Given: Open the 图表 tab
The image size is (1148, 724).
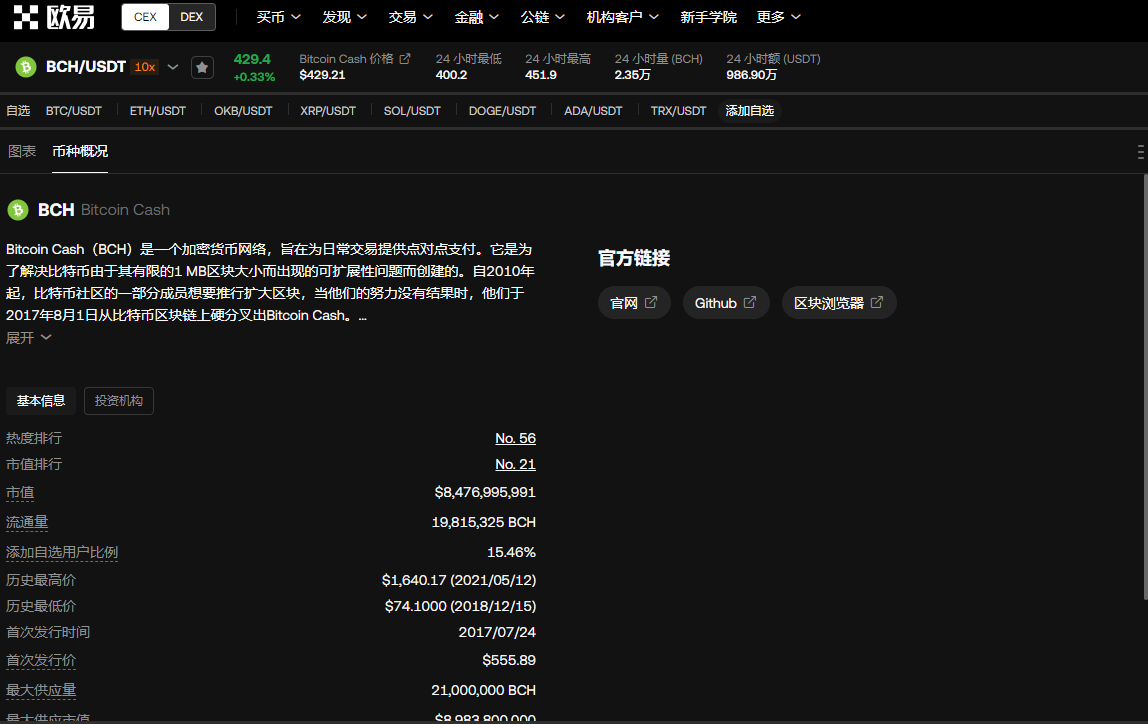Looking at the screenshot, I should pos(22,152).
